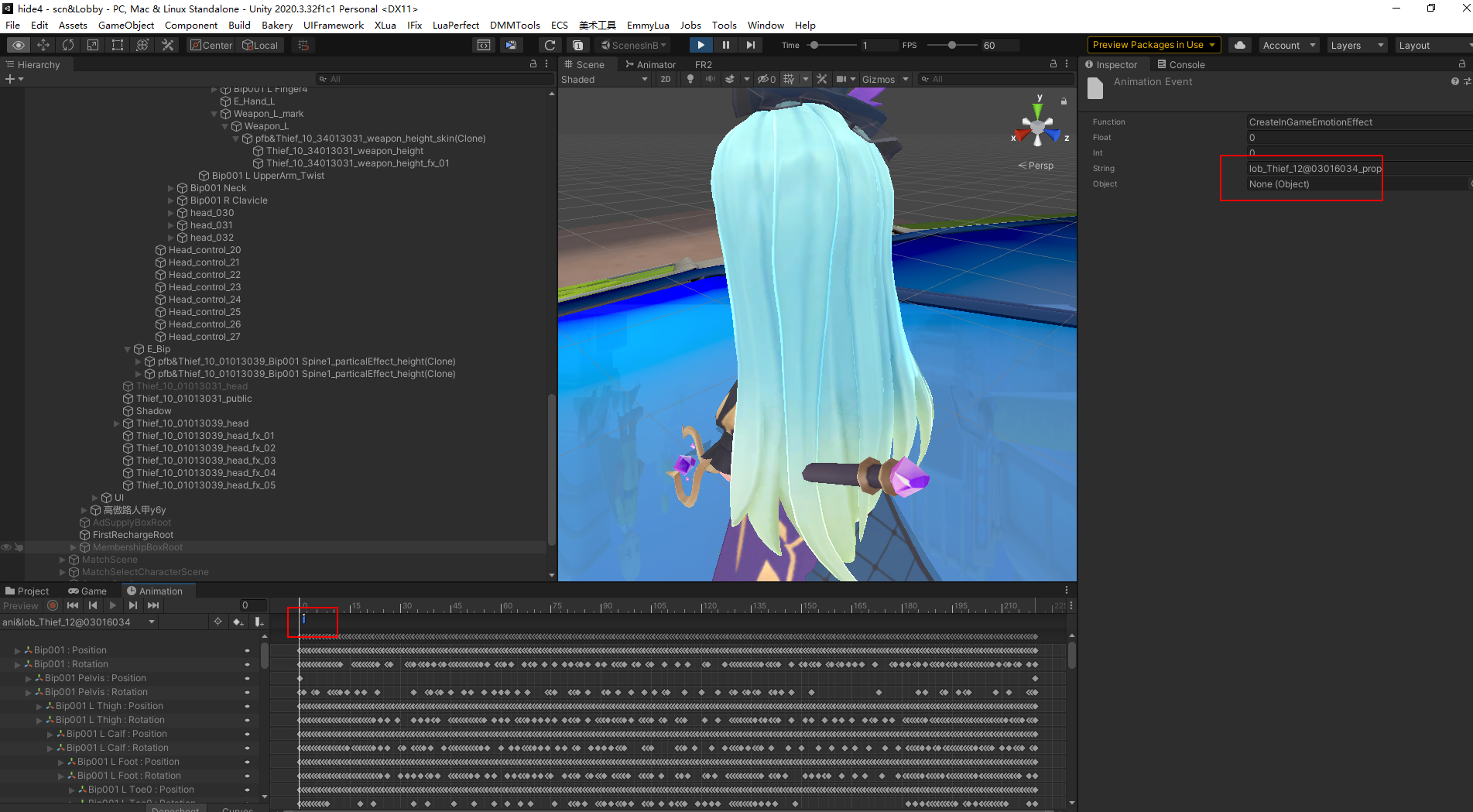Image resolution: width=1473 pixels, height=812 pixels.
Task: Open the GameObject menu
Action: 126,25
